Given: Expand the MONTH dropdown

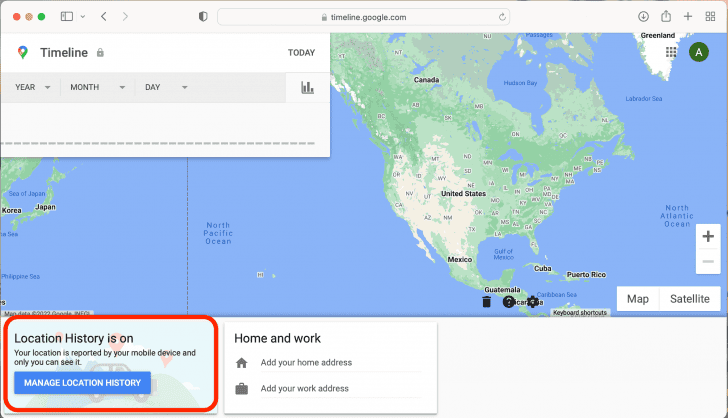Looking at the screenshot, I should coord(97,87).
